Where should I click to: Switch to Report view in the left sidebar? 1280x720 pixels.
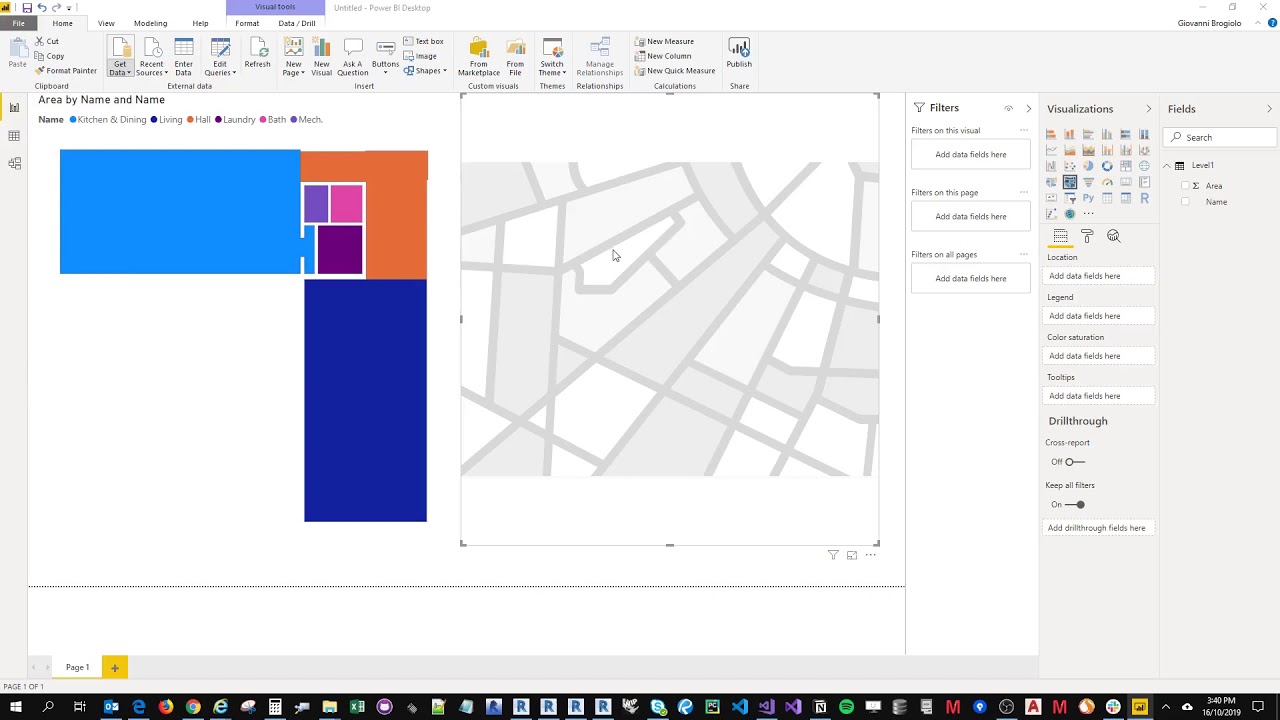[x=14, y=108]
